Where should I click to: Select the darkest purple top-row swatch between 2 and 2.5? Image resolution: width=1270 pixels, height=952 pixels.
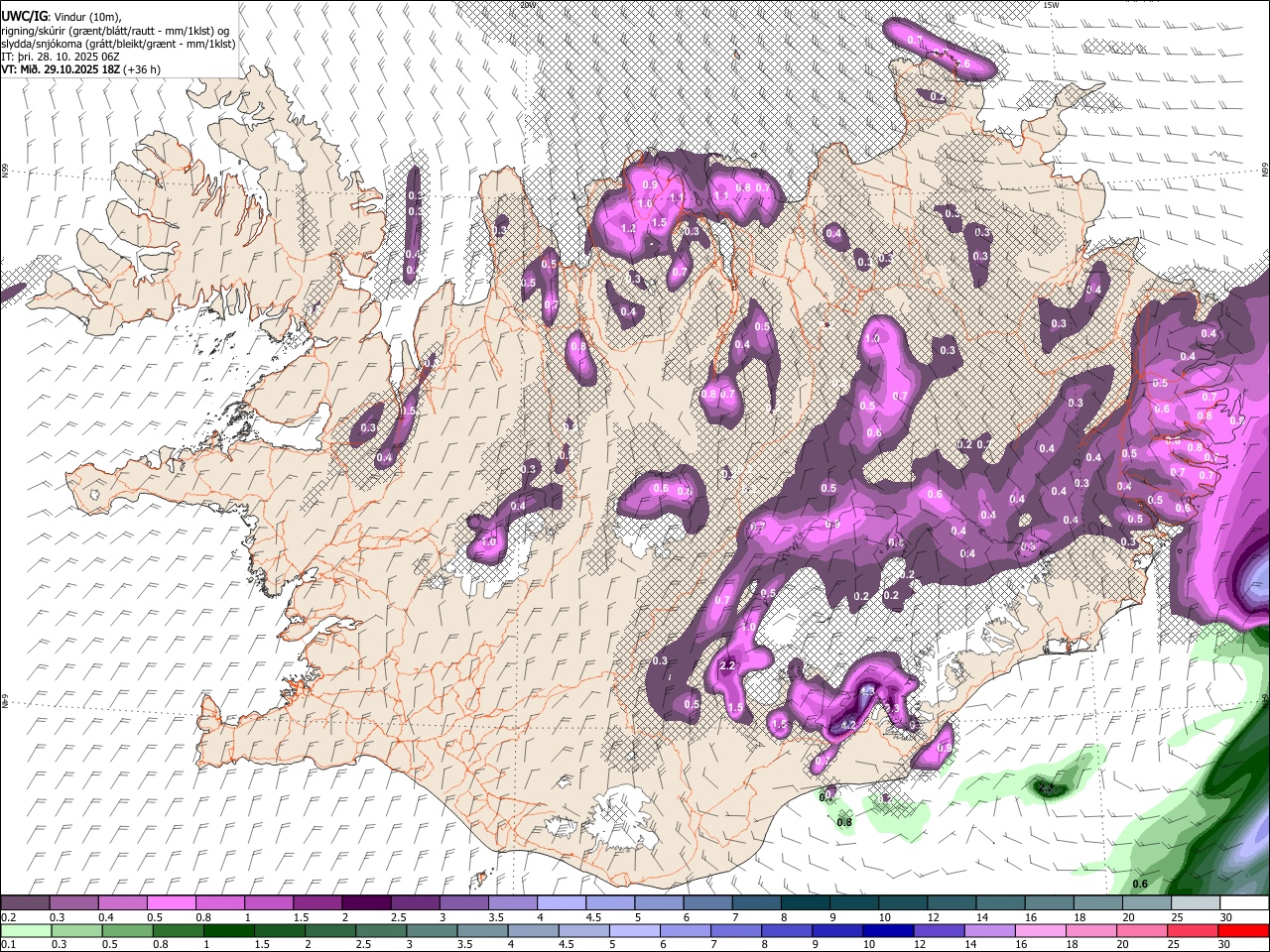(x=365, y=903)
